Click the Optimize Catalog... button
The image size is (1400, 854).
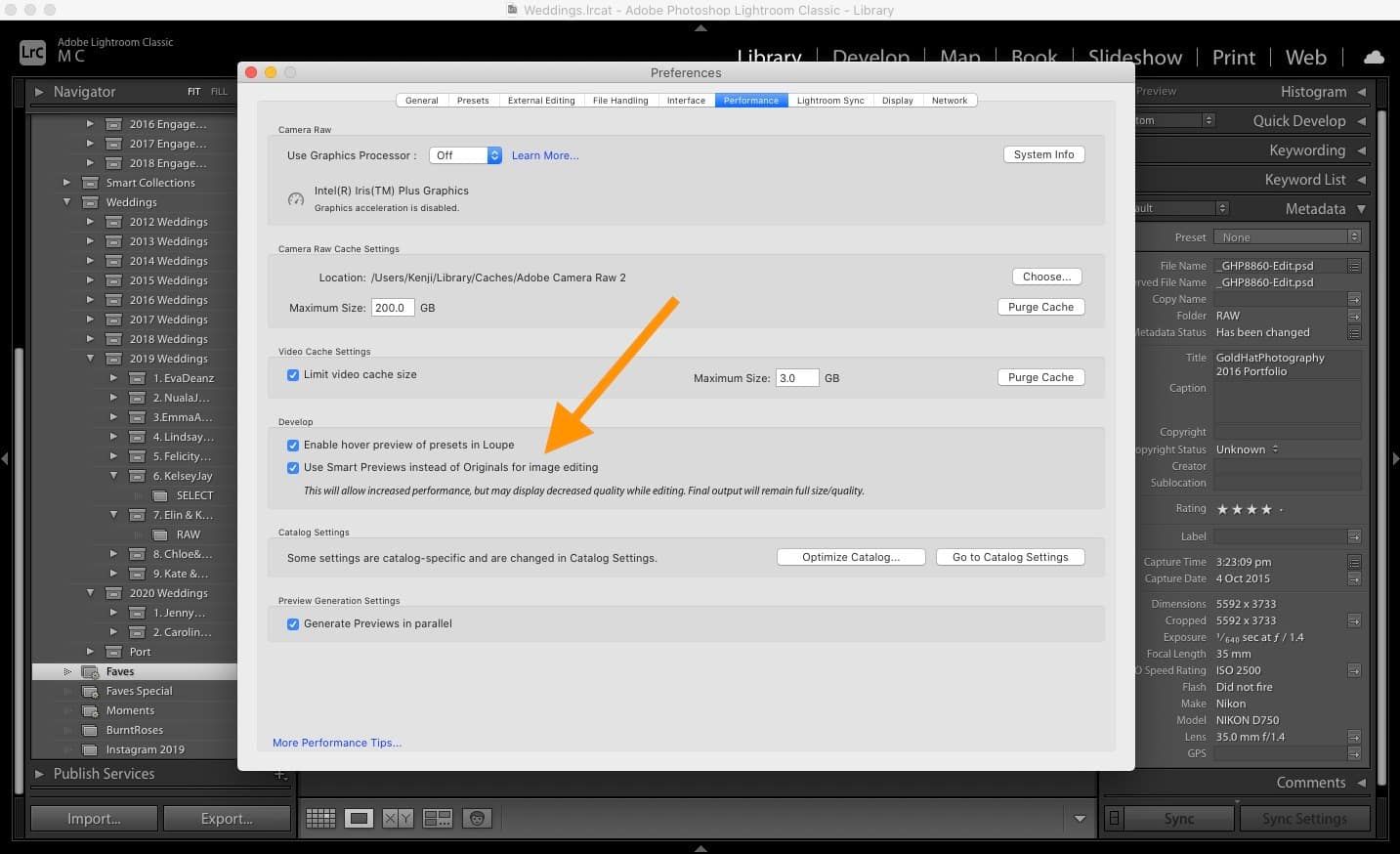851,557
